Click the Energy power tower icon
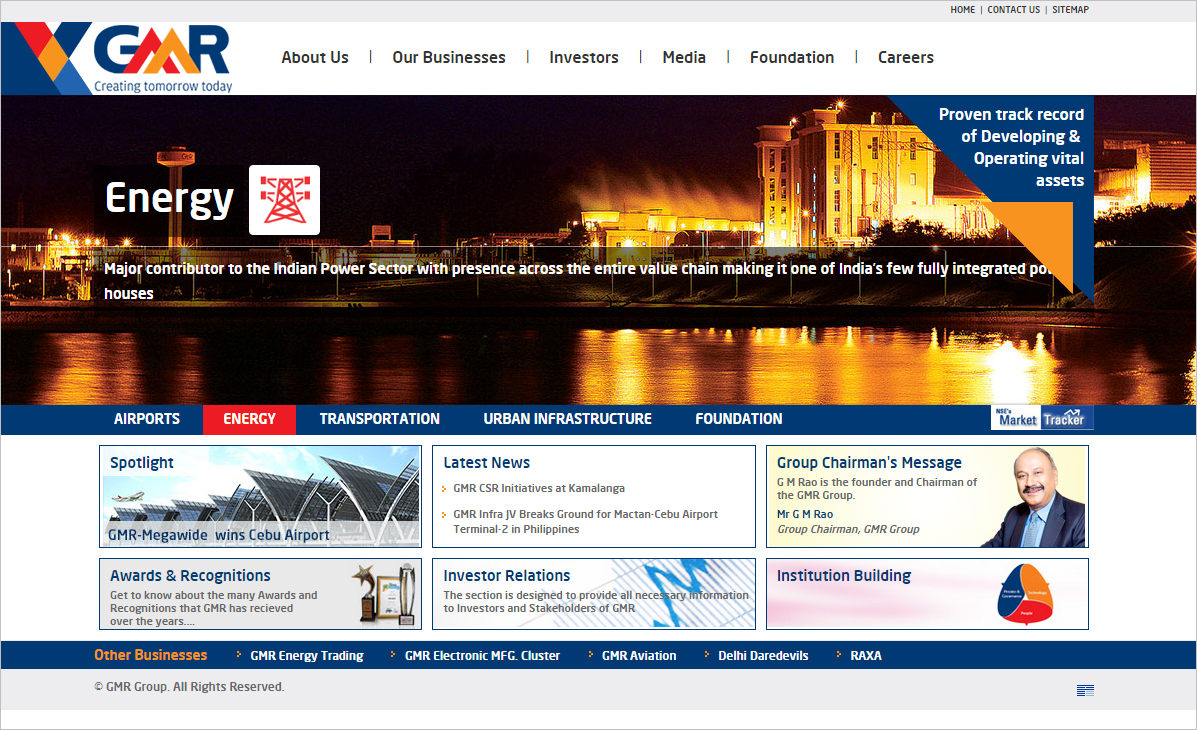This screenshot has height=730, width=1197. pos(284,200)
